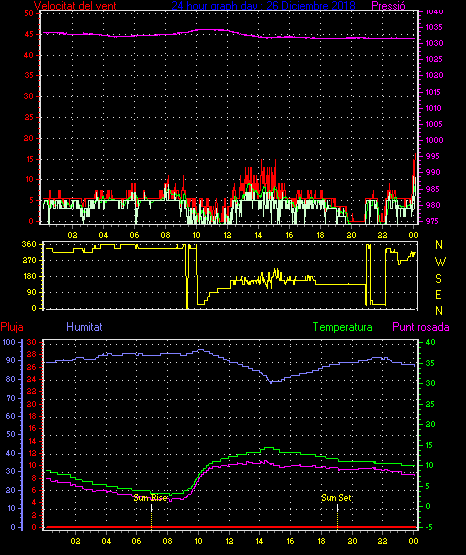Click the 'Sun Set' marker label

(x=336, y=498)
